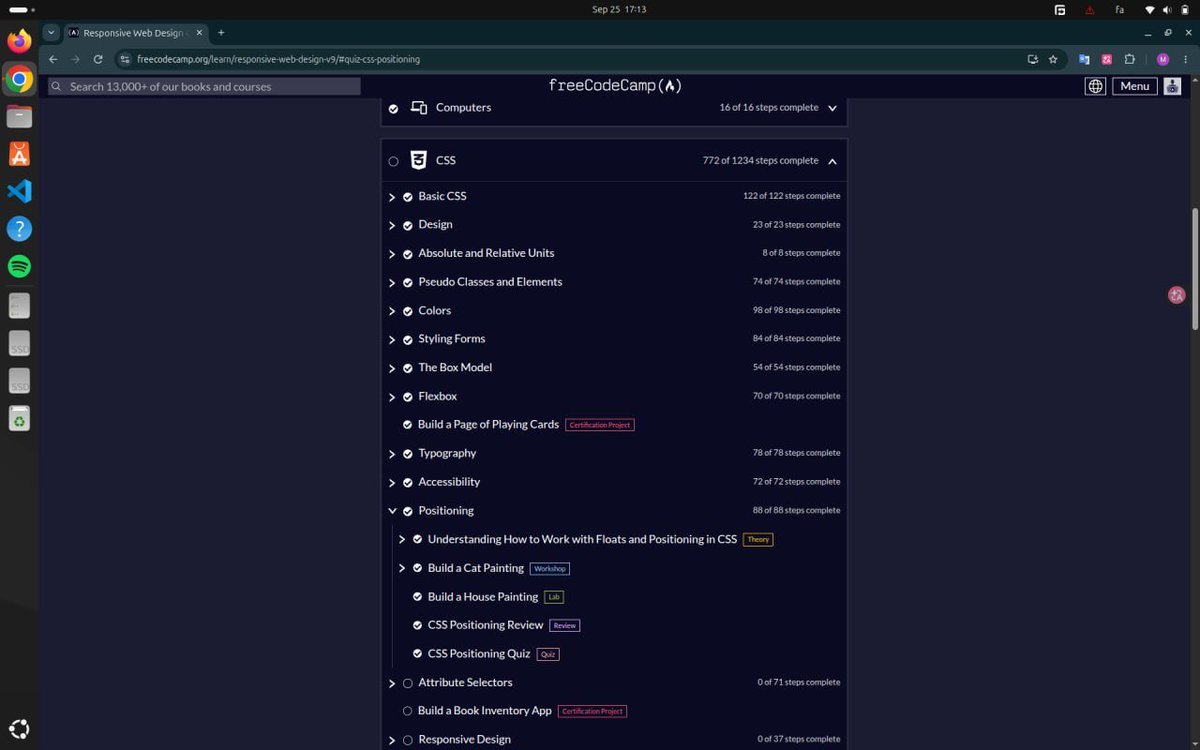
Task: Open the clock showing Sep 25 17:13
Action: 619,9
